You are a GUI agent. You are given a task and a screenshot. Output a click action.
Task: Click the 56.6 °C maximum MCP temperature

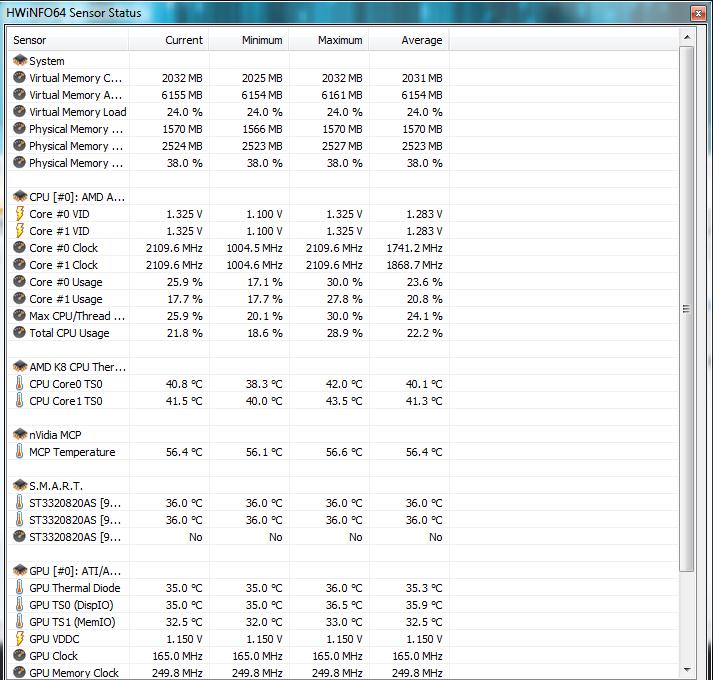point(344,452)
